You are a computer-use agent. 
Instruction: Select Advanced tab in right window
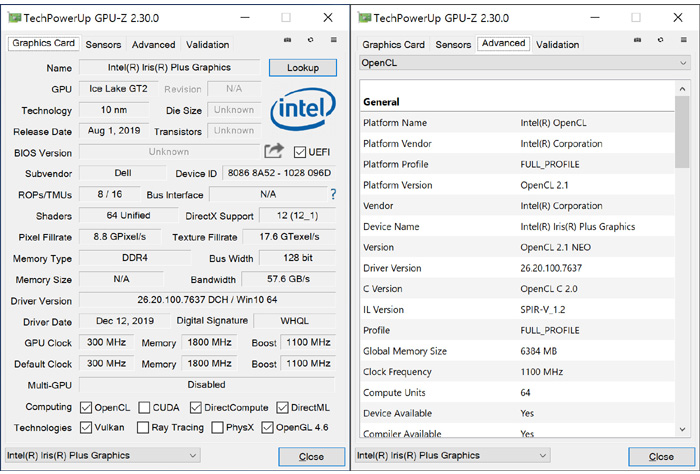tap(504, 43)
